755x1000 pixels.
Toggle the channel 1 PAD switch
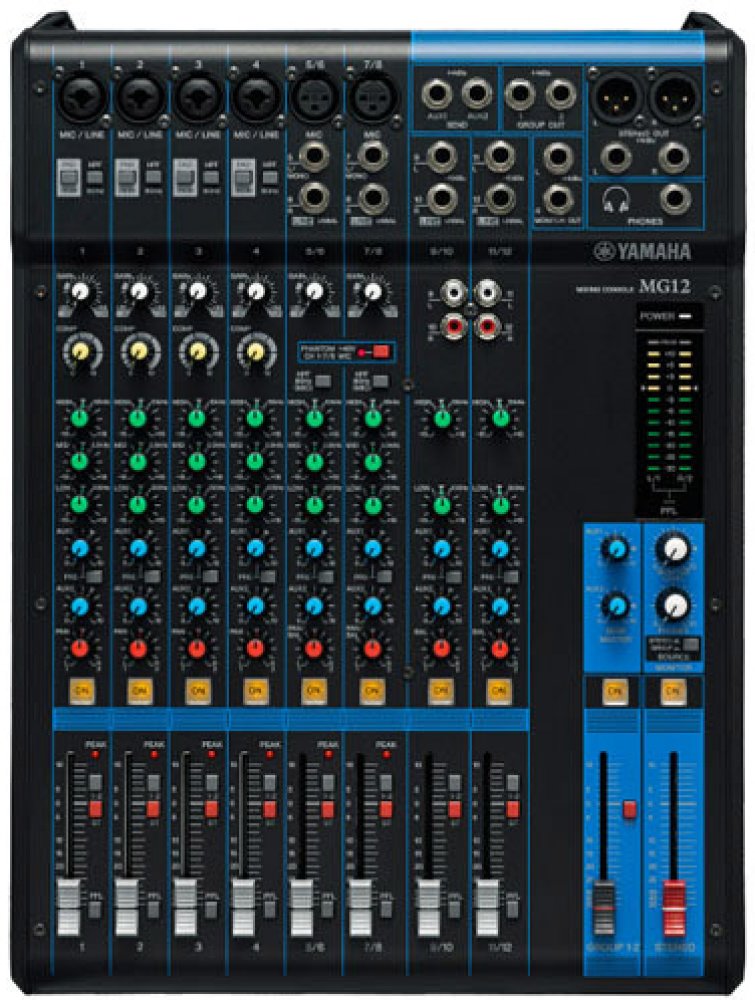[x=69, y=179]
